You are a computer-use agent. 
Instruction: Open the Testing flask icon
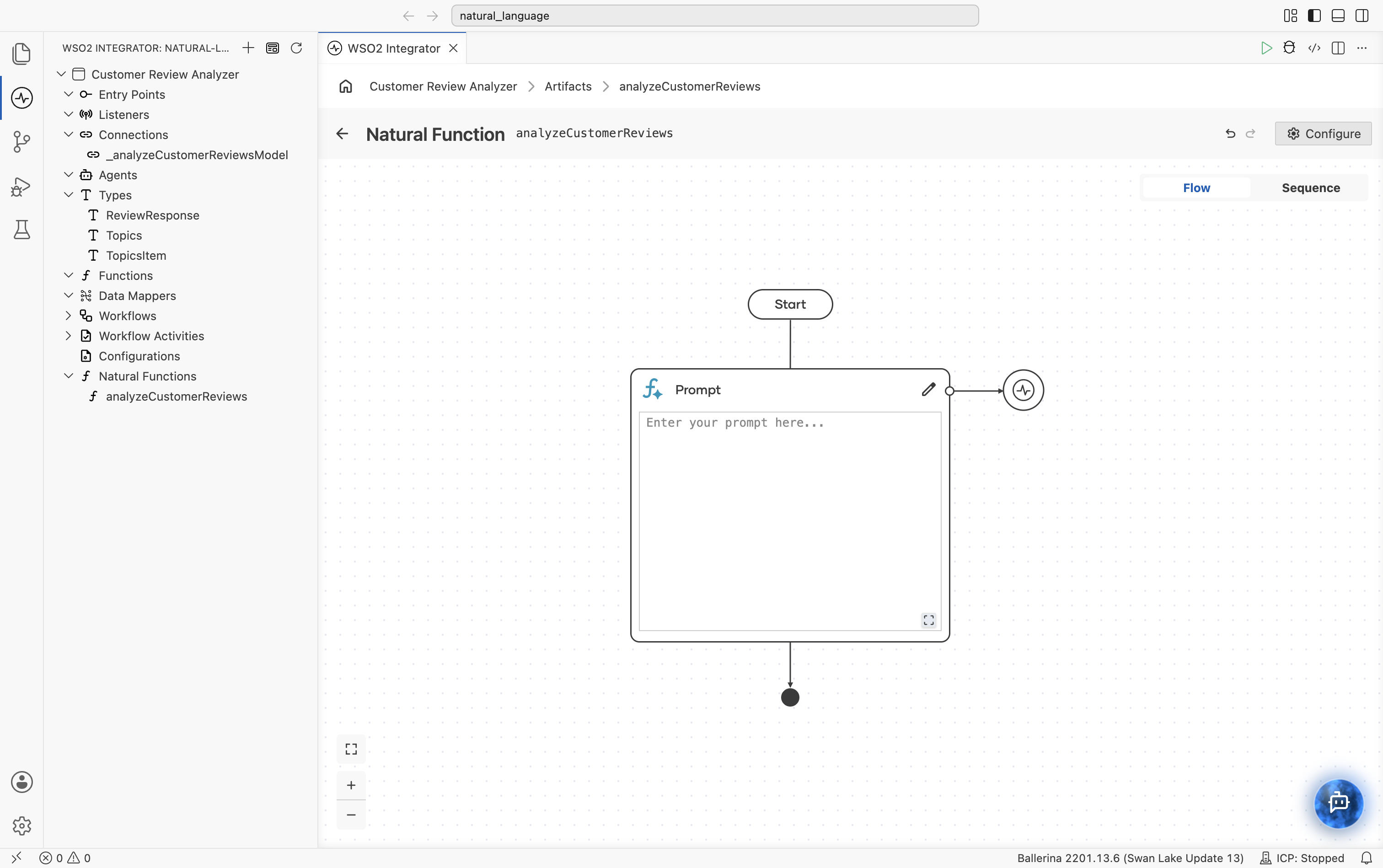[x=21, y=230]
